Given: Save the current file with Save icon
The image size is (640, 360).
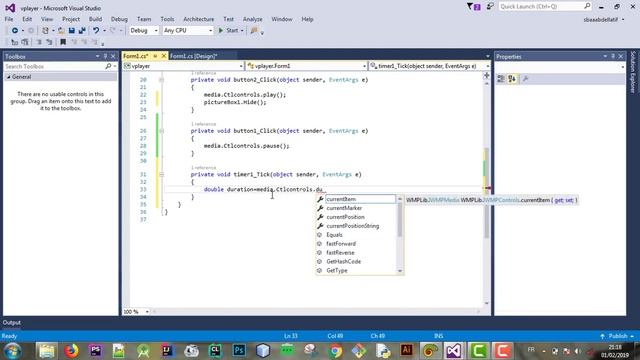Looking at the screenshot, I should point(71,31).
